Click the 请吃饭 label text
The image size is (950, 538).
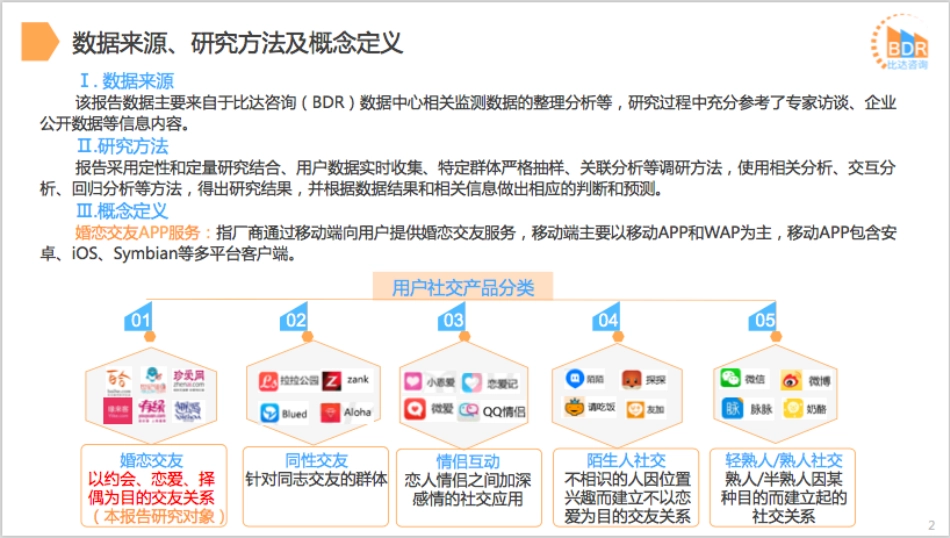click(601, 407)
